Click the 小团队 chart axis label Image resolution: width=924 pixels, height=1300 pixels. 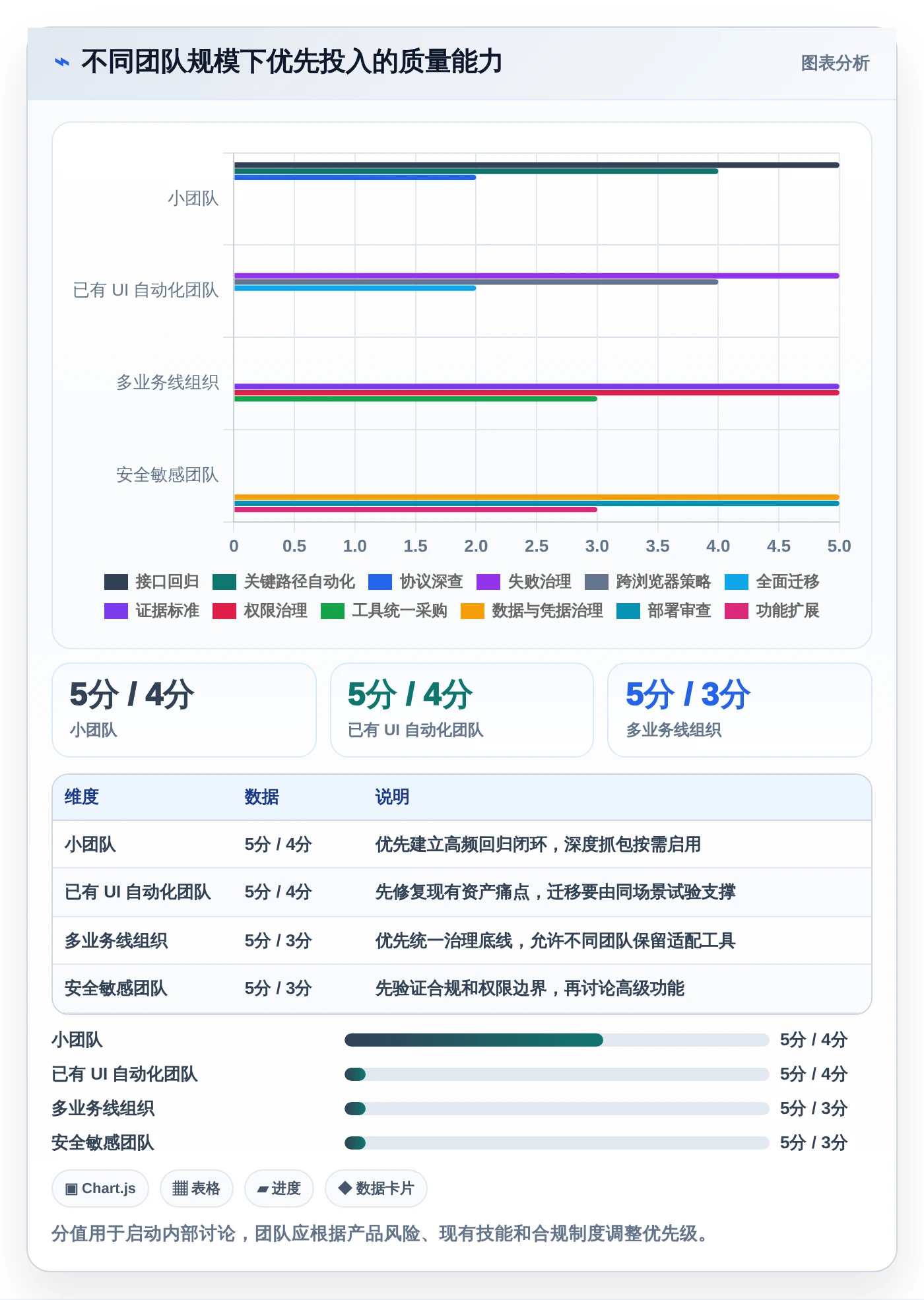[193, 199]
